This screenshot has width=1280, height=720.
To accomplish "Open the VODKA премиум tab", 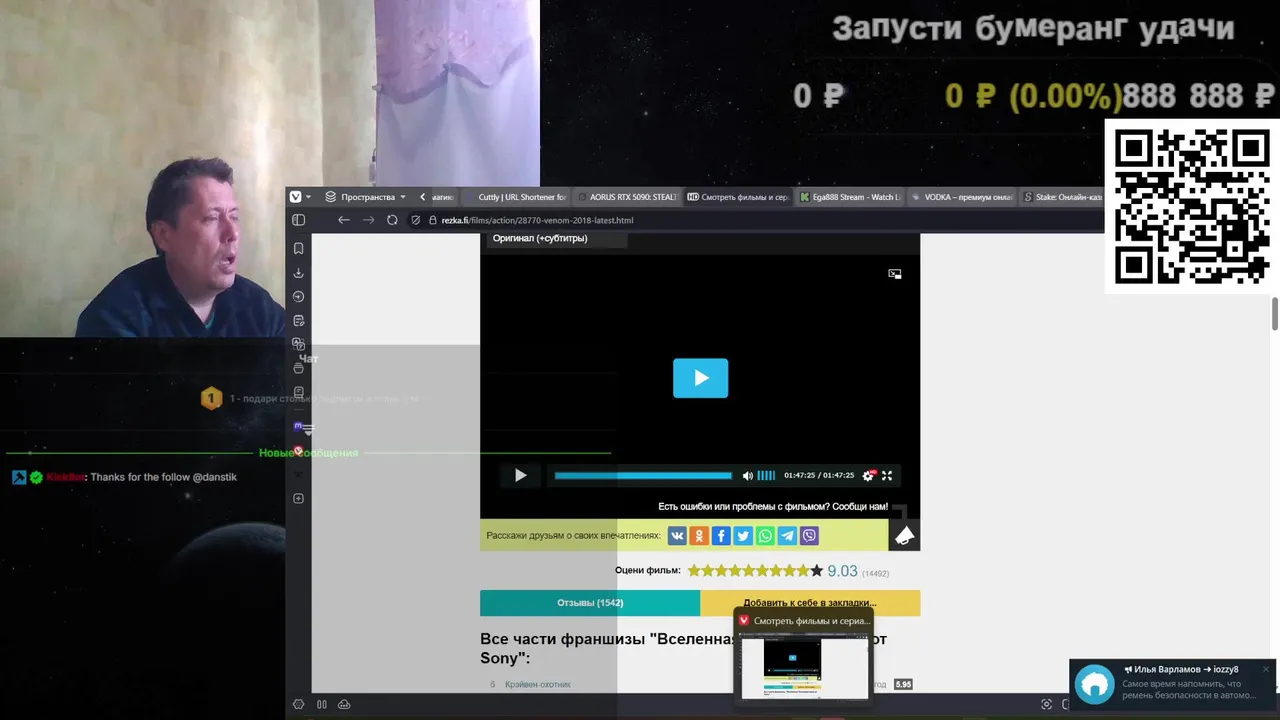I will [963, 197].
